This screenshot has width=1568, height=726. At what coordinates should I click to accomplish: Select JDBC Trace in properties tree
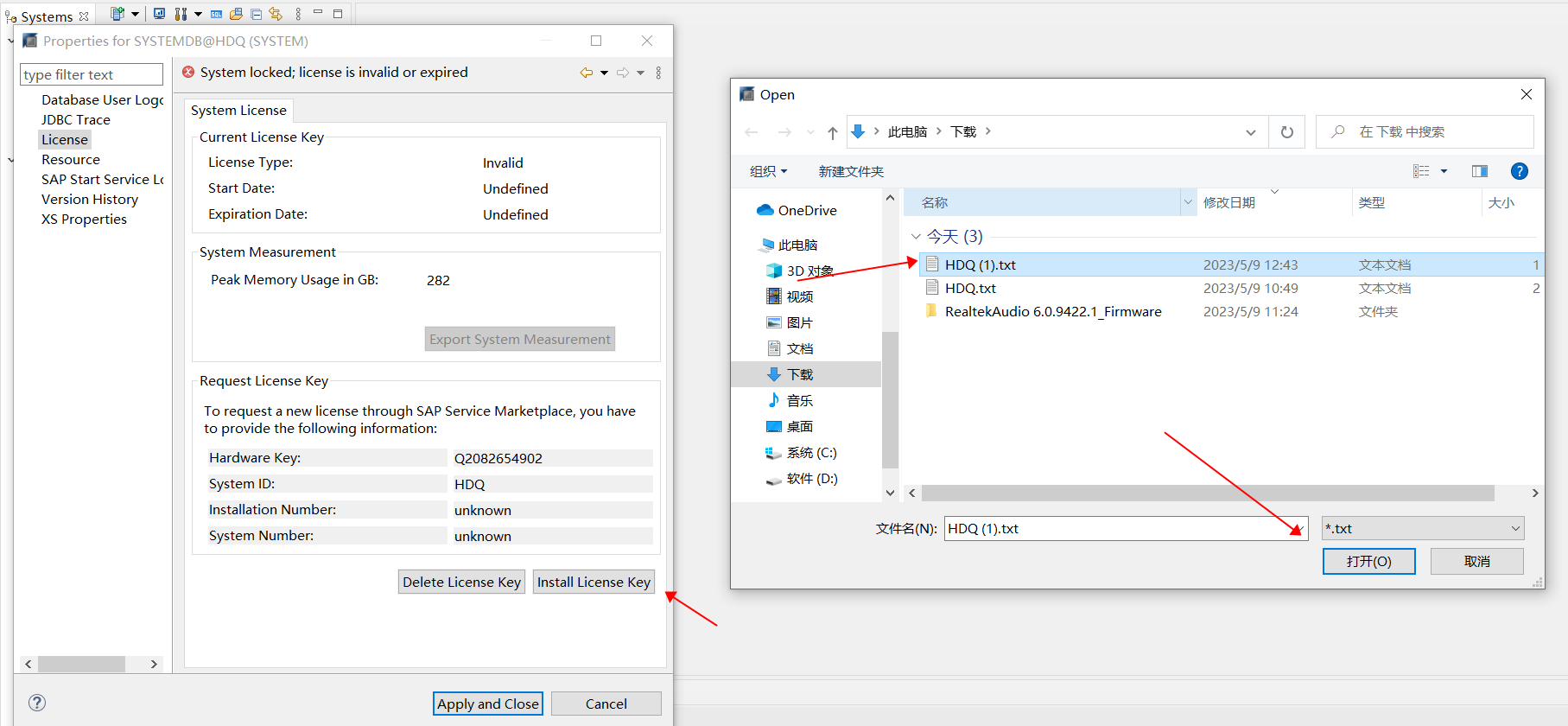76,119
